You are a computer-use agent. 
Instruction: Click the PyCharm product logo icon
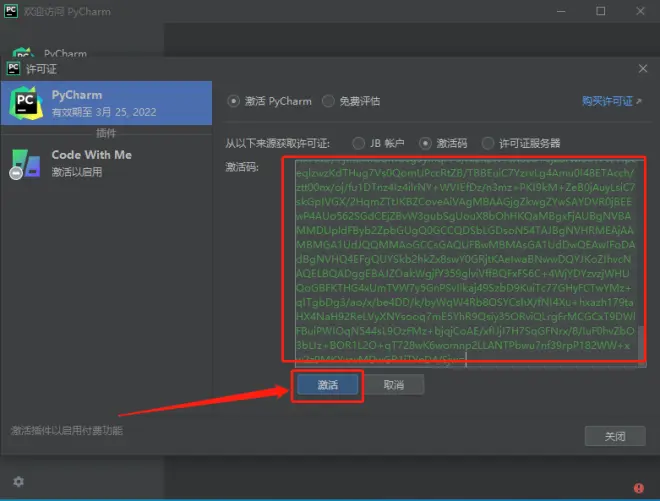coord(26,103)
